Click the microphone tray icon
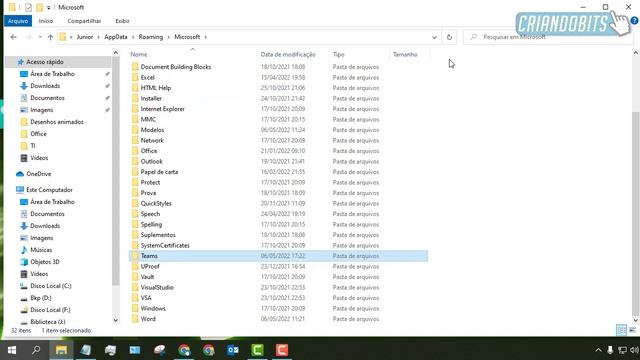The width and height of the screenshot is (640, 360). (x=610, y=350)
